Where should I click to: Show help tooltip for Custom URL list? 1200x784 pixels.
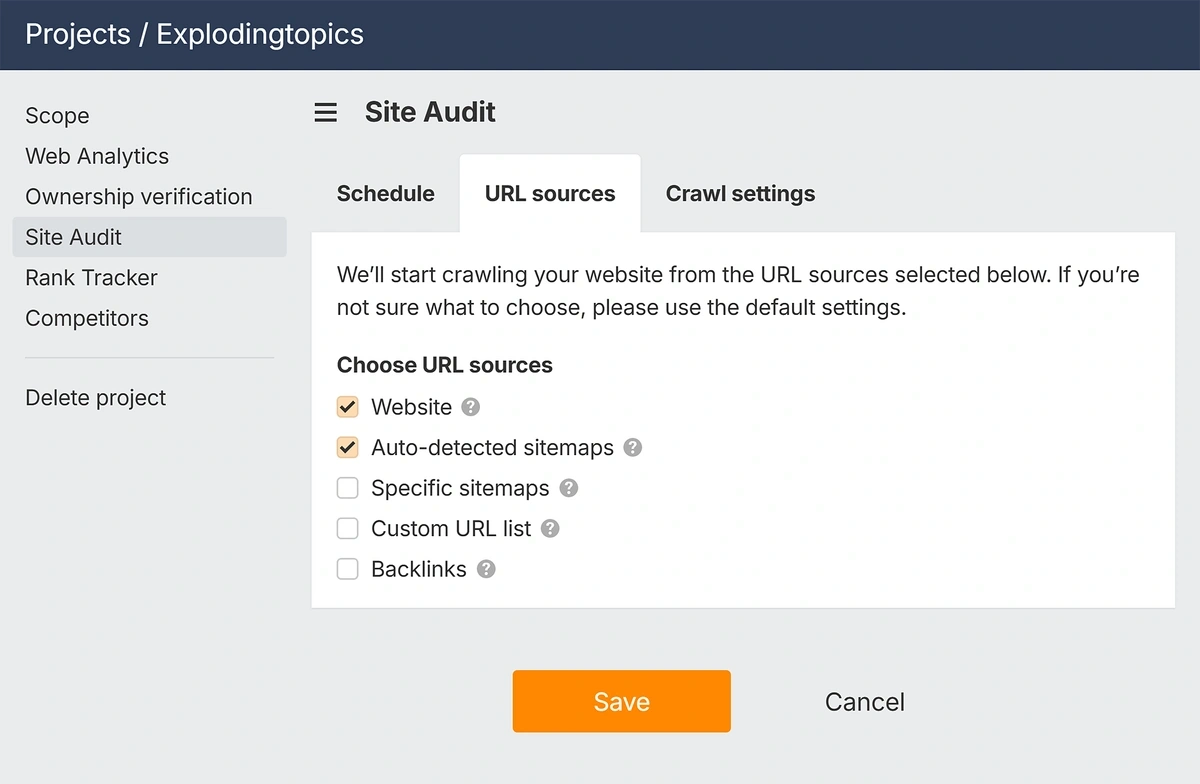[550, 528]
